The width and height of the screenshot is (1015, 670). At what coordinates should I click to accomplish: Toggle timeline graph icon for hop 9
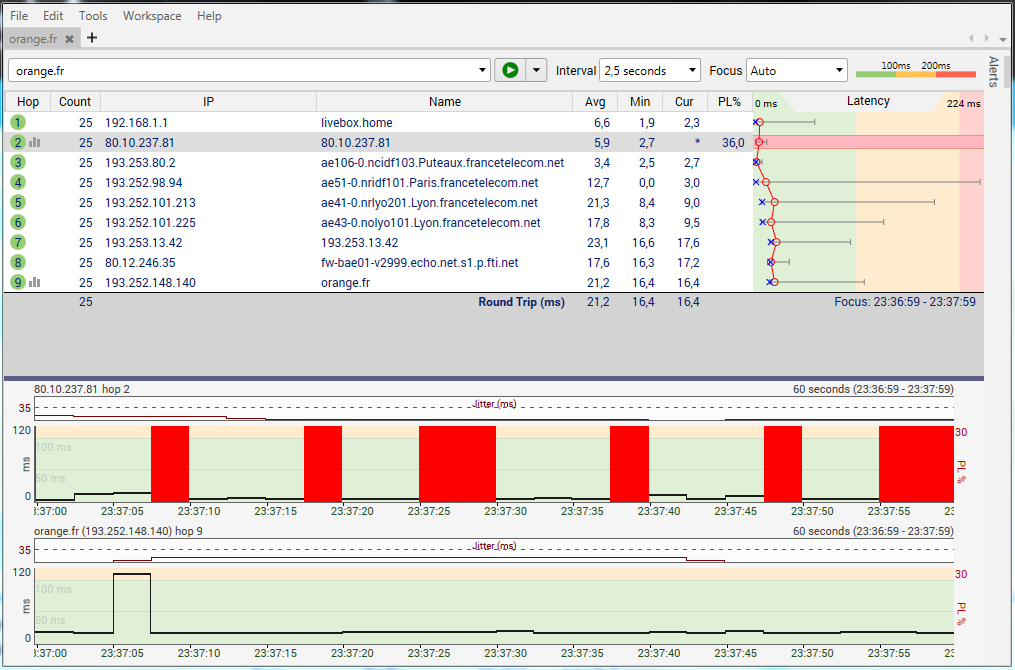pyautogui.click(x=35, y=283)
